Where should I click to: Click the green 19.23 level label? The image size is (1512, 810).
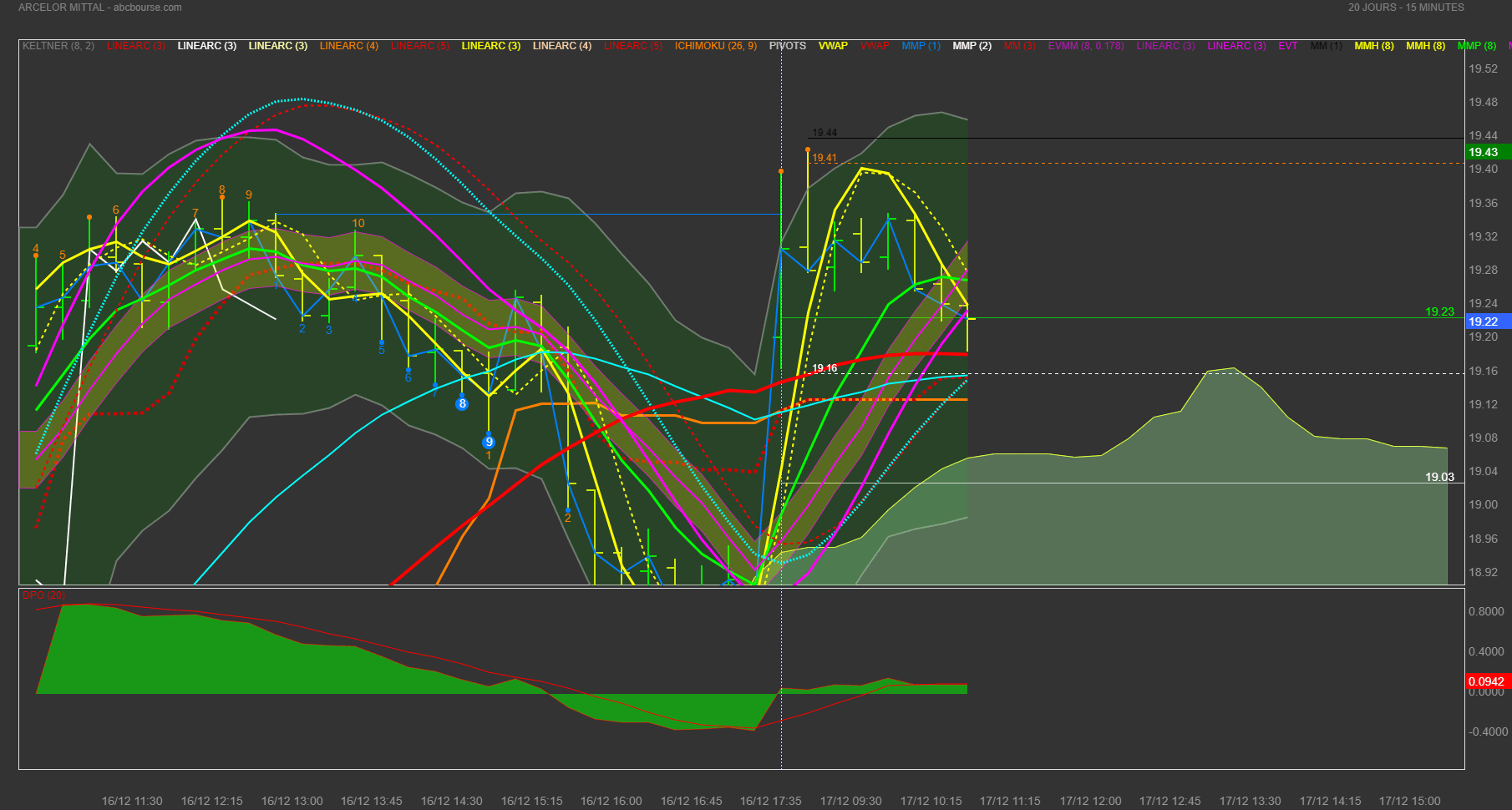click(1439, 311)
